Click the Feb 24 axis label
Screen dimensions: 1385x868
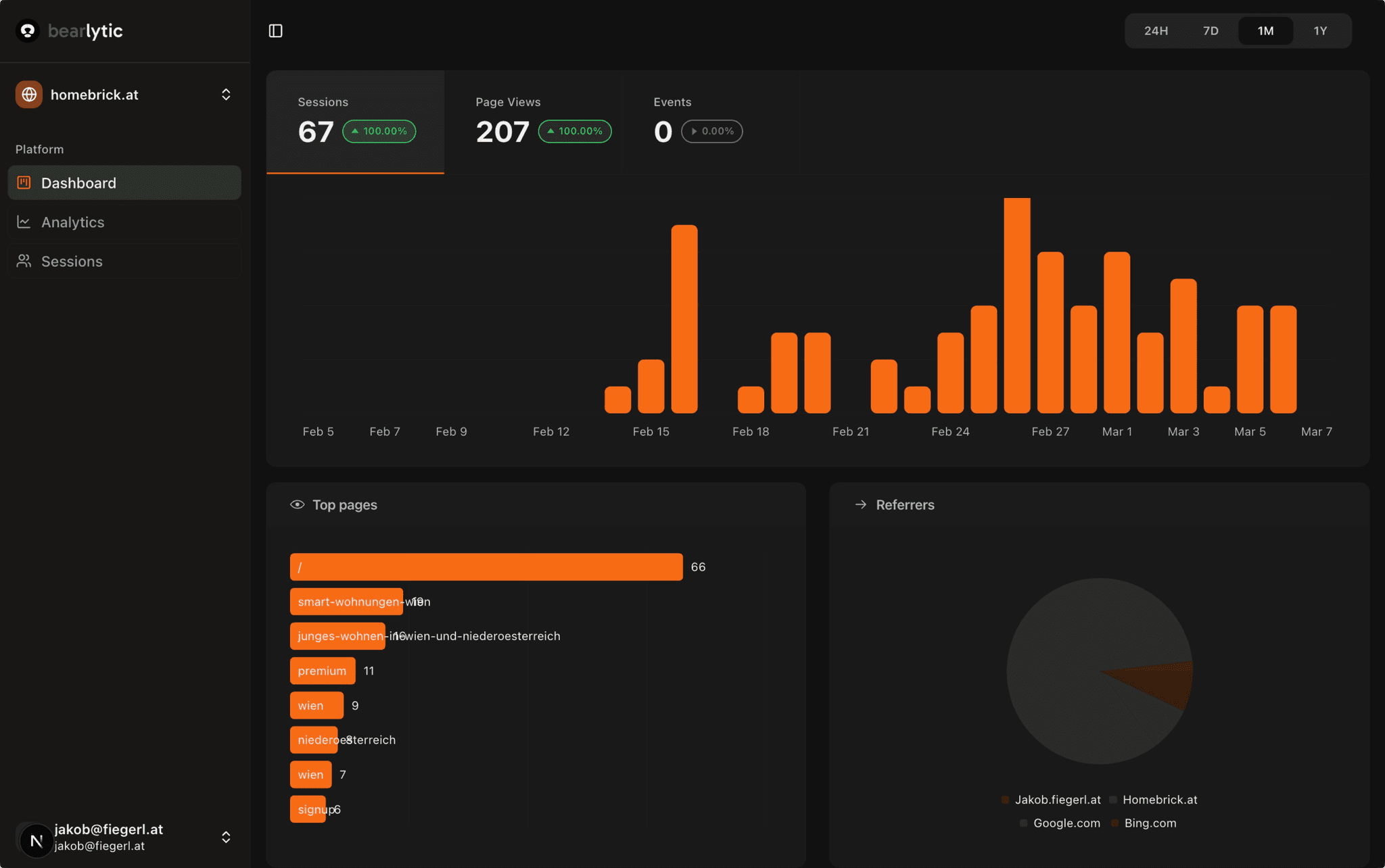tap(950, 431)
